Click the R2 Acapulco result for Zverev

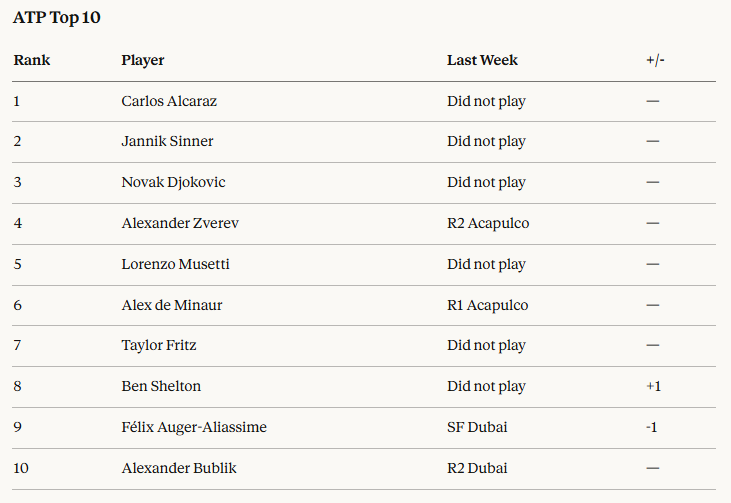click(488, 223)
